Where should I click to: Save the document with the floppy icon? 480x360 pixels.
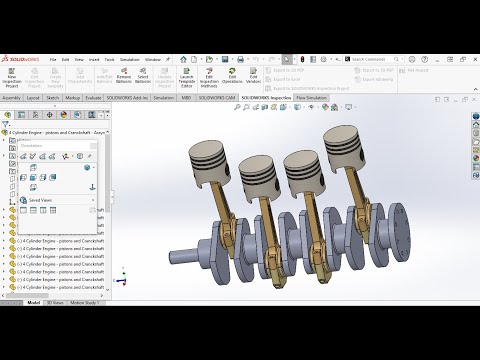tap(225, 59)
